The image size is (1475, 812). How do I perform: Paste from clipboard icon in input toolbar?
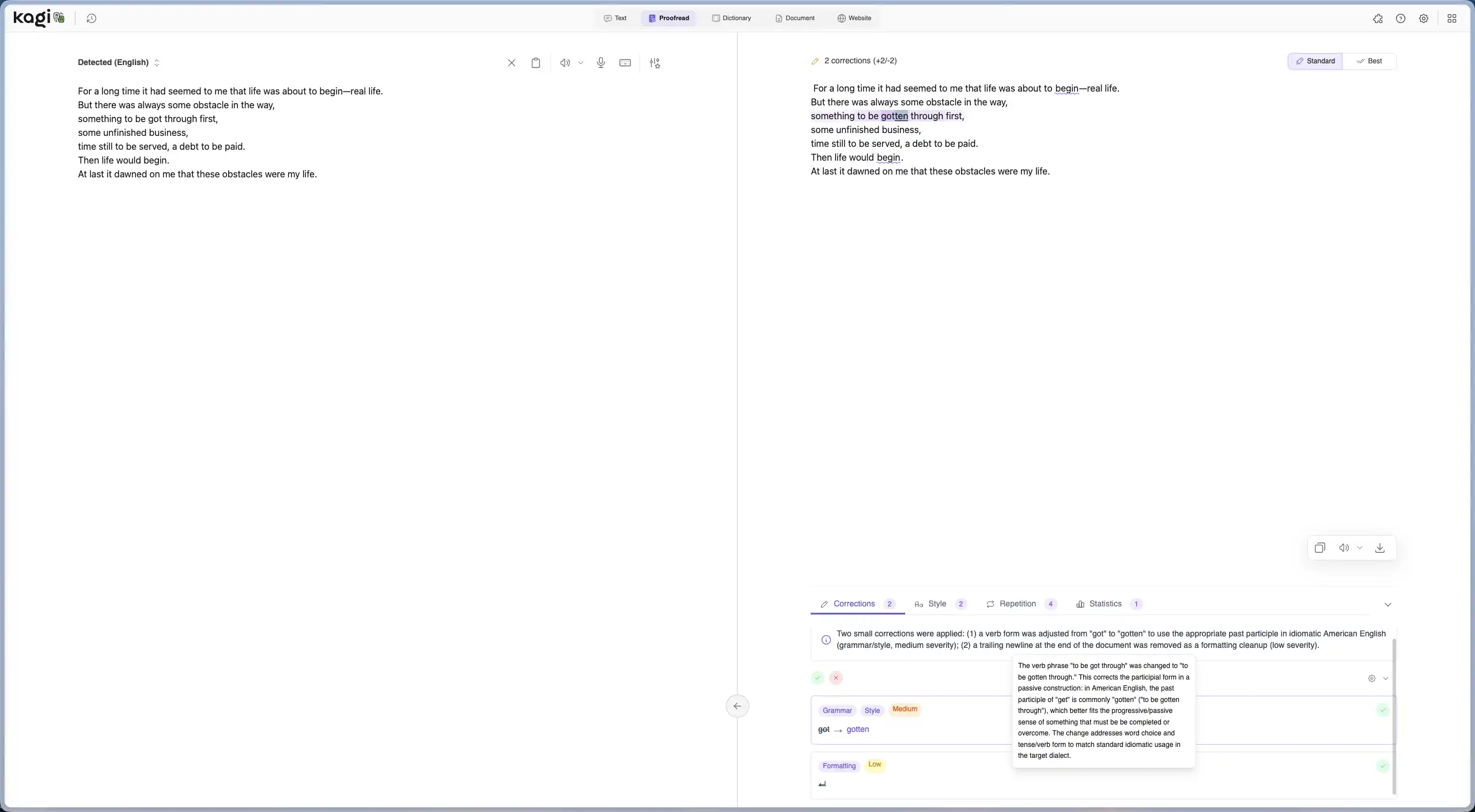click(535, 63)
